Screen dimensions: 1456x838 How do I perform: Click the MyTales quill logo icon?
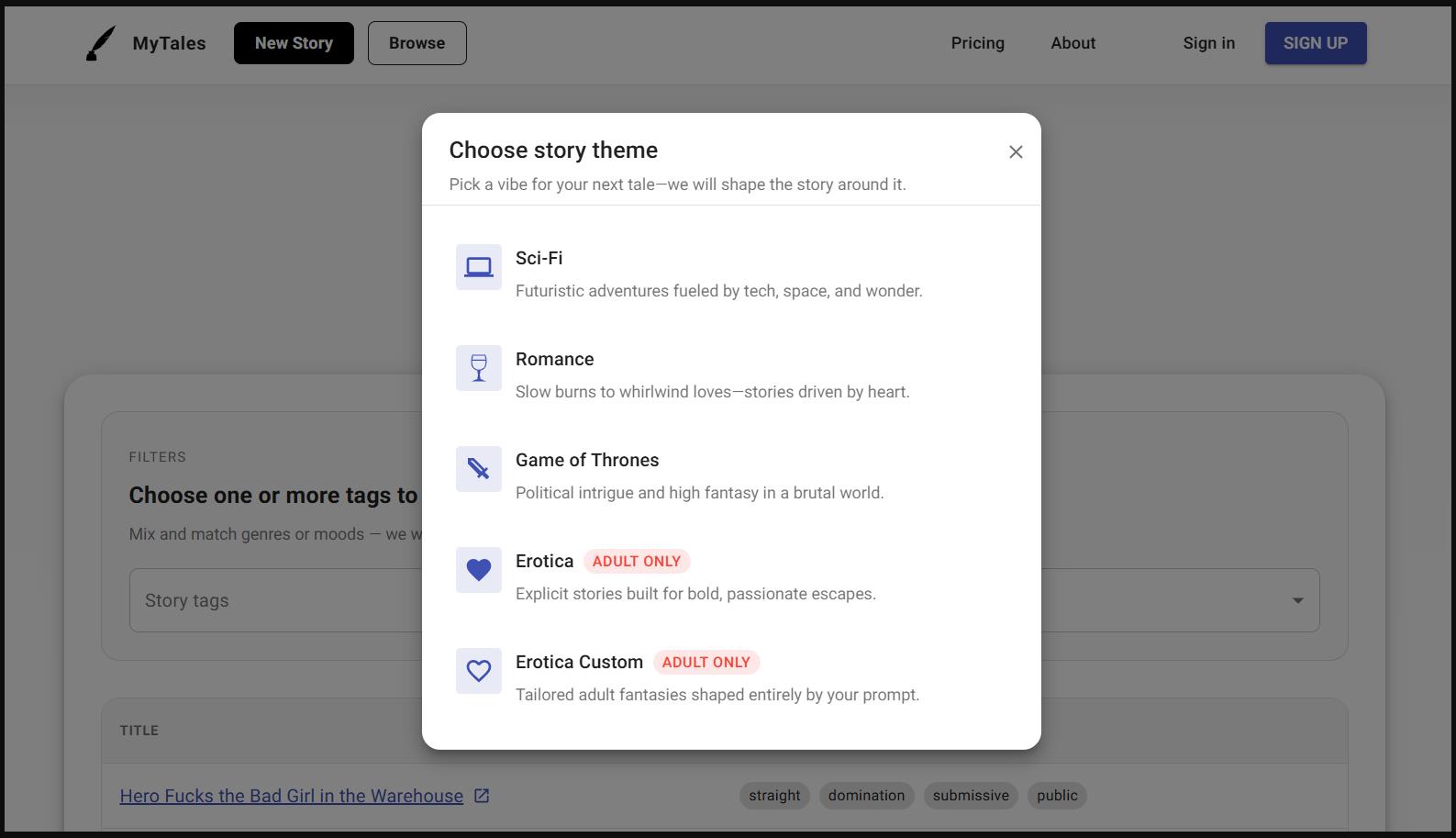(101, 43)
